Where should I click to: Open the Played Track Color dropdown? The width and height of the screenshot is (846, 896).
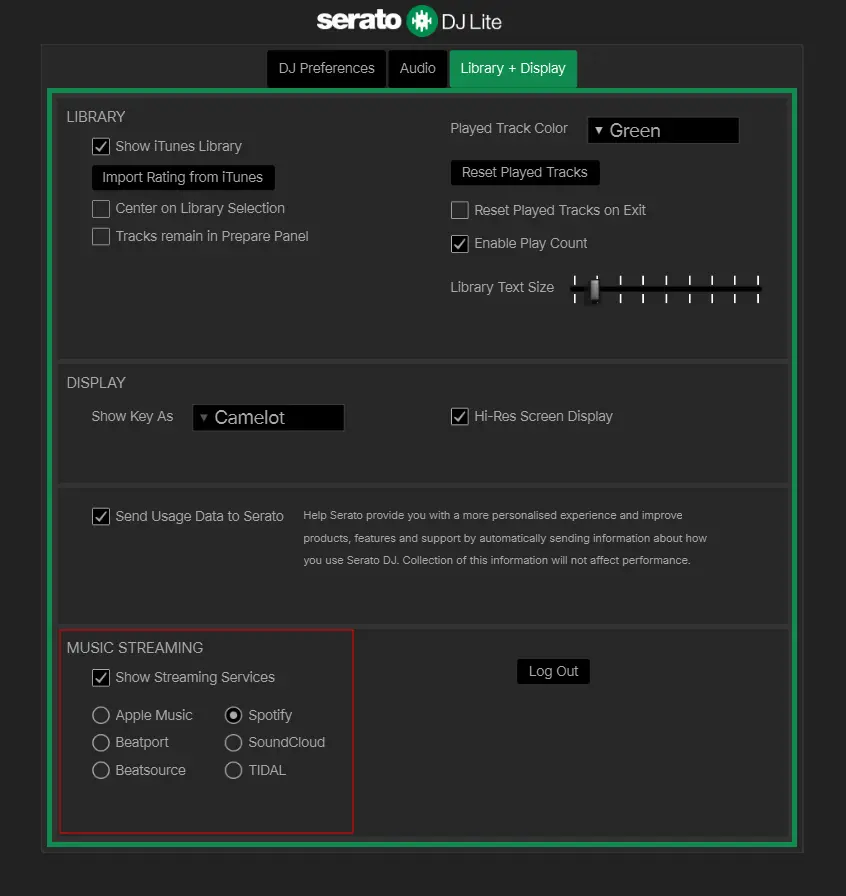click(663, 130)
